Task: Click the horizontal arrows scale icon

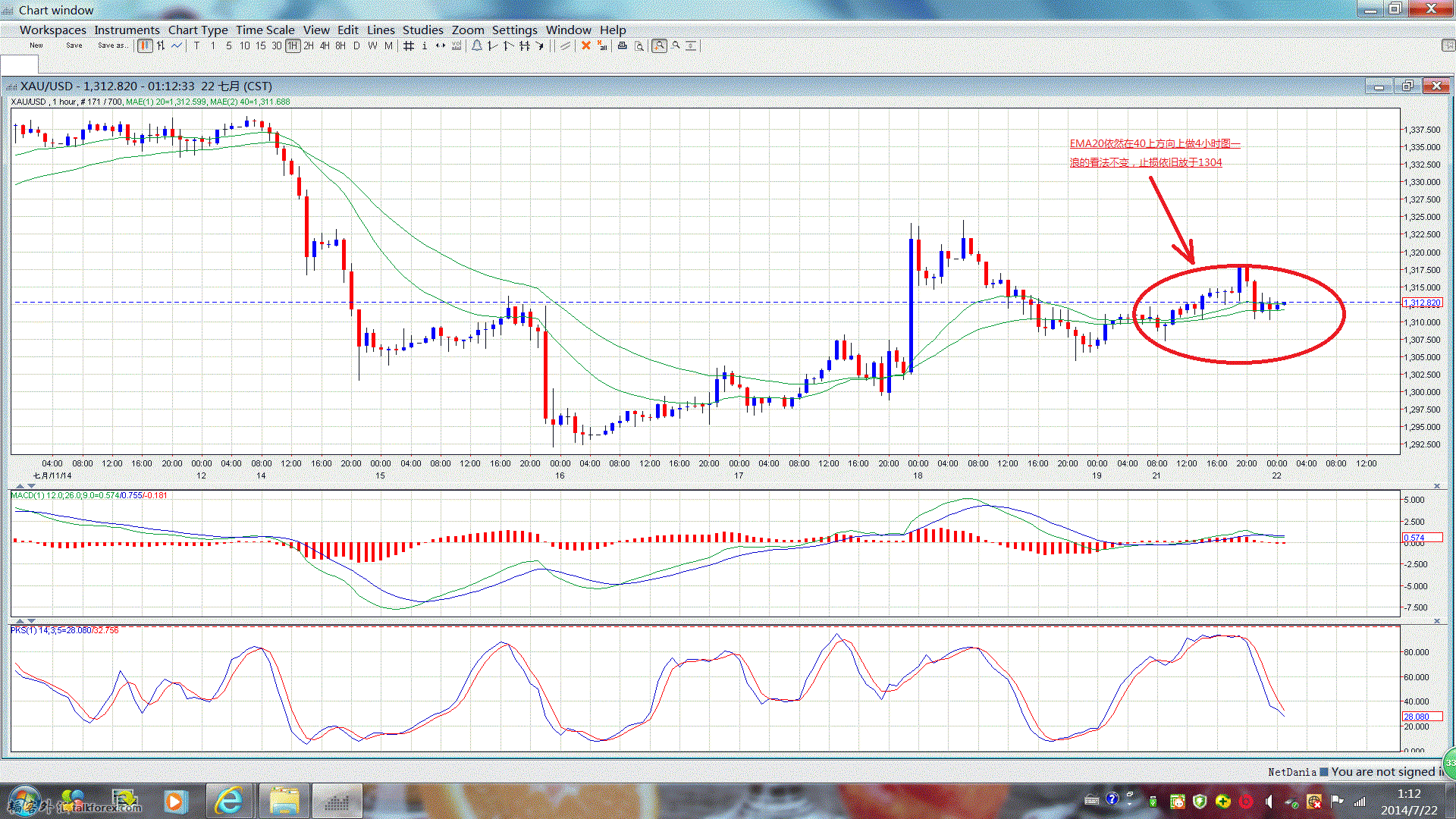Action: 440,45
